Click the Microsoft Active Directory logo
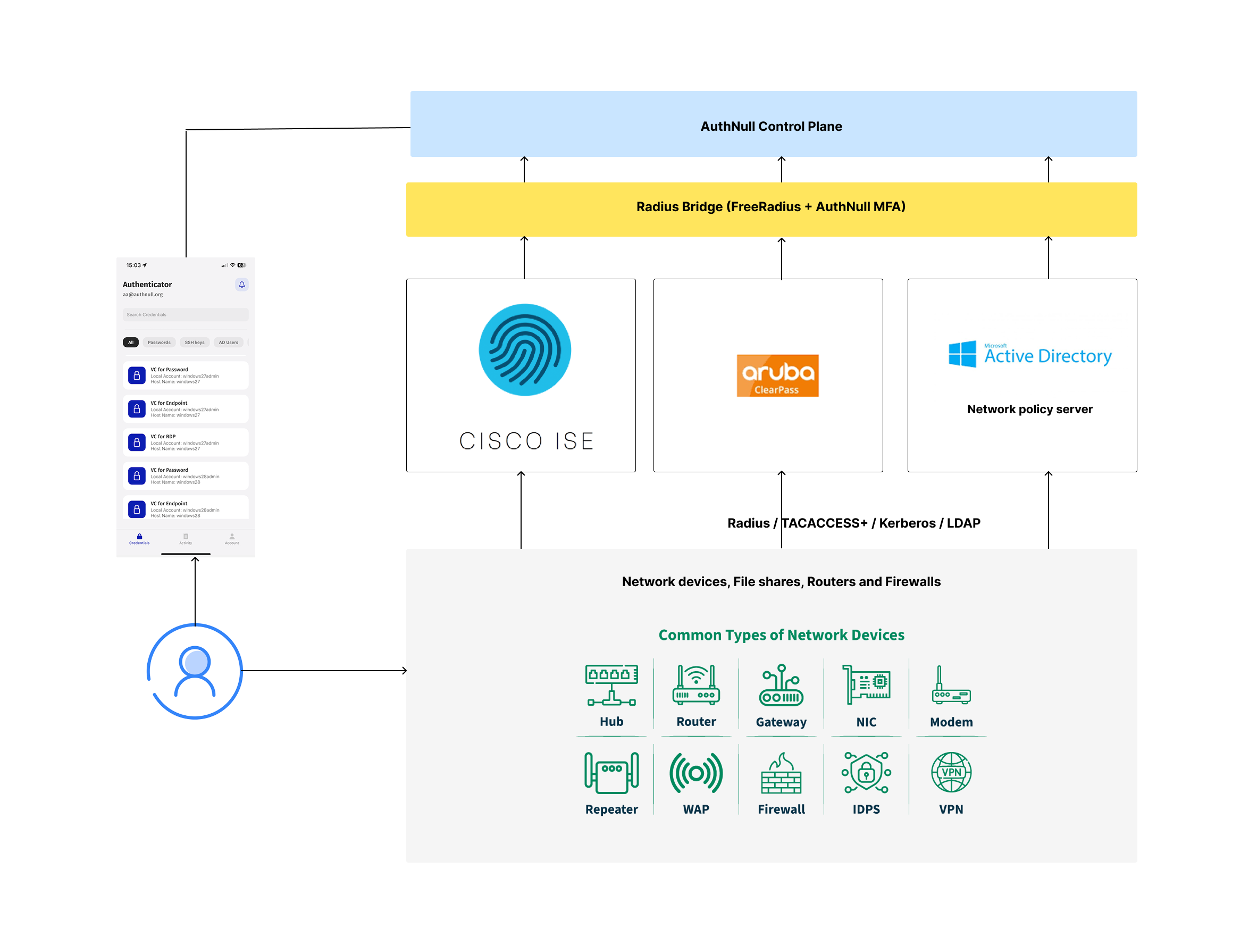The image size is (1249, 952). click(x=1029, y=354)
